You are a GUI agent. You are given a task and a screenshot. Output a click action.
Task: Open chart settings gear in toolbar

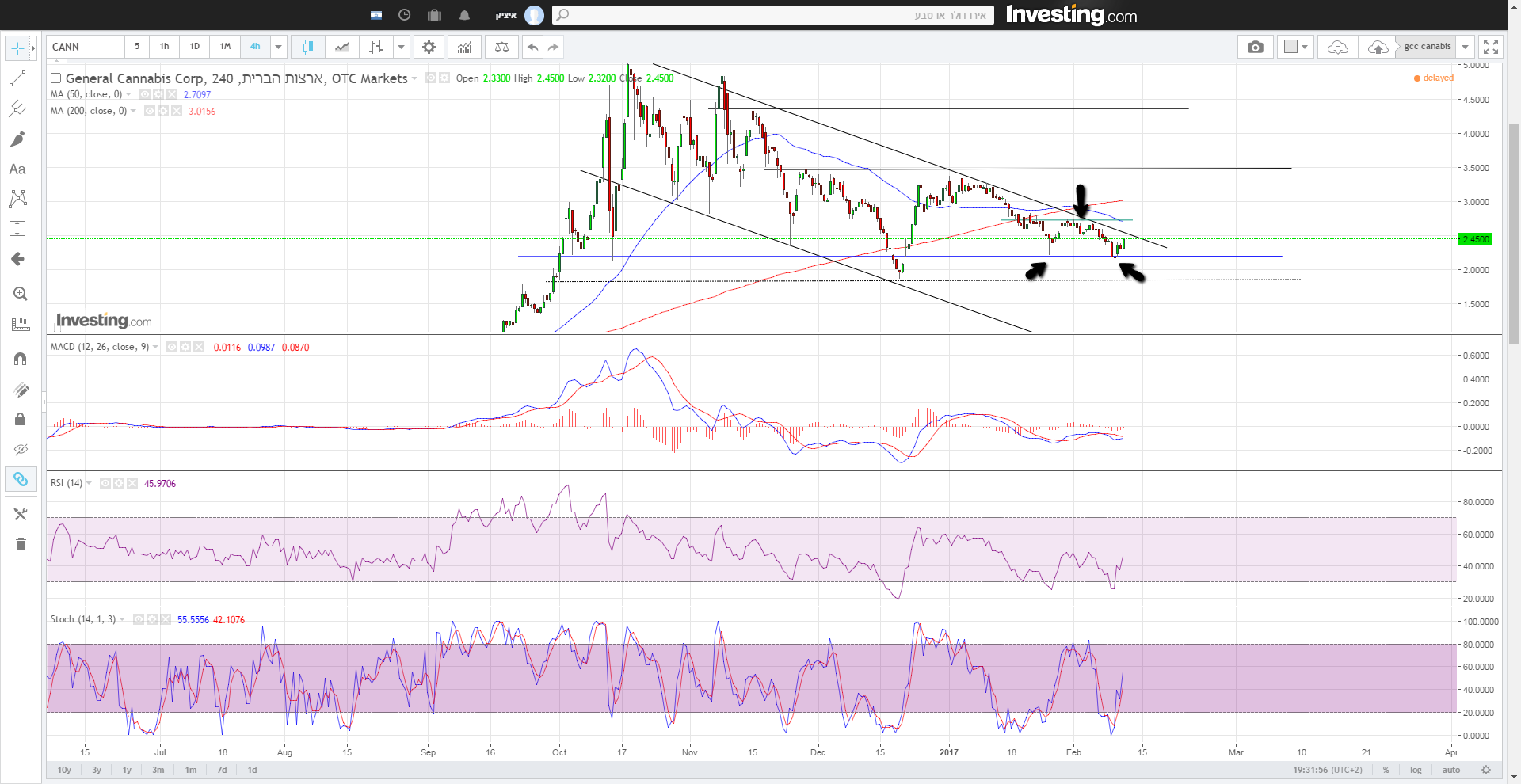click(429, 47)
